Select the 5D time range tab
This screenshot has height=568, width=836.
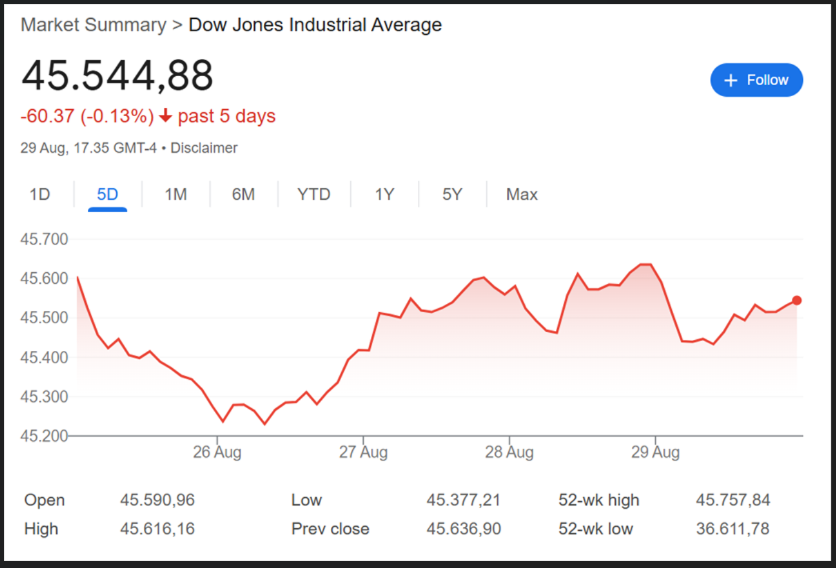(107, 194)
